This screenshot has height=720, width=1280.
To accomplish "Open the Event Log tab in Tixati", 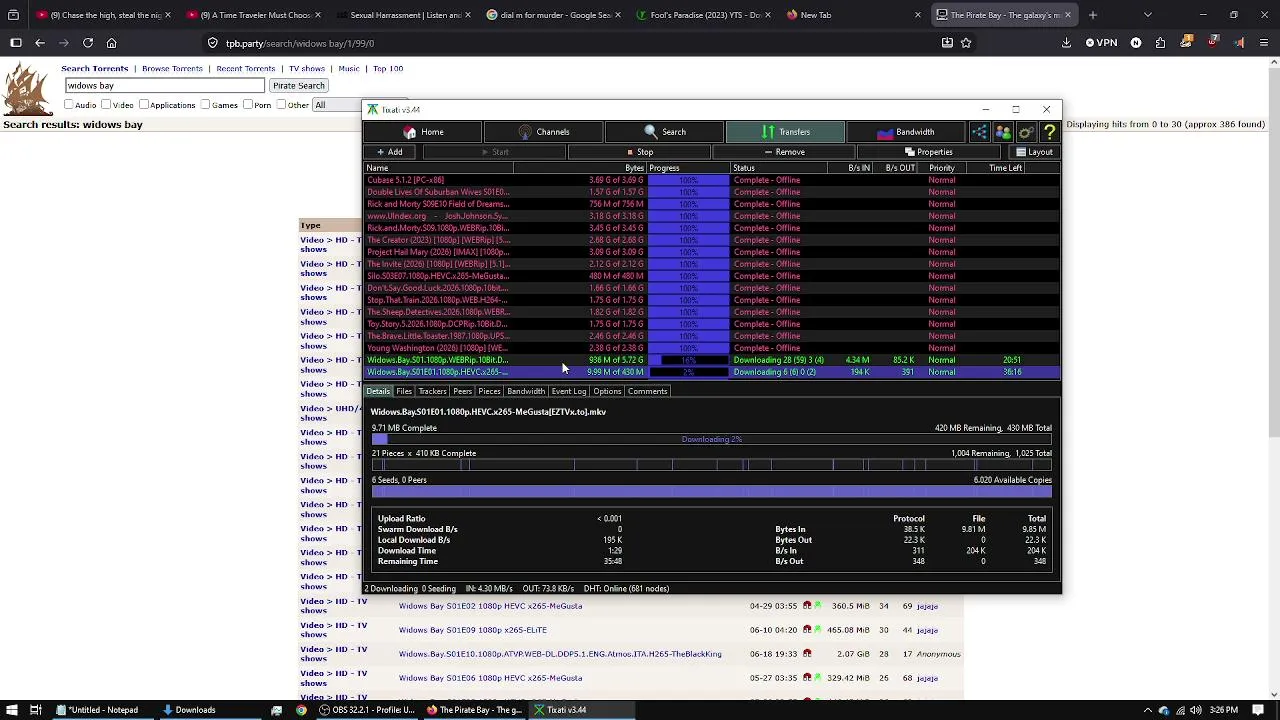I will [x=569, y=391].
